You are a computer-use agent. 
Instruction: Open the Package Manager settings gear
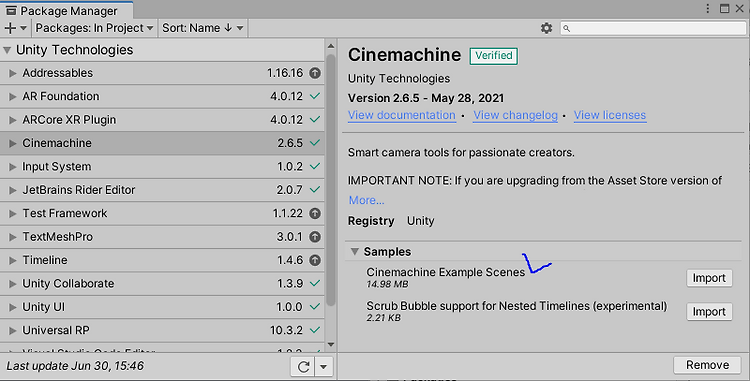pyautogui.click(x=546, y=28)
